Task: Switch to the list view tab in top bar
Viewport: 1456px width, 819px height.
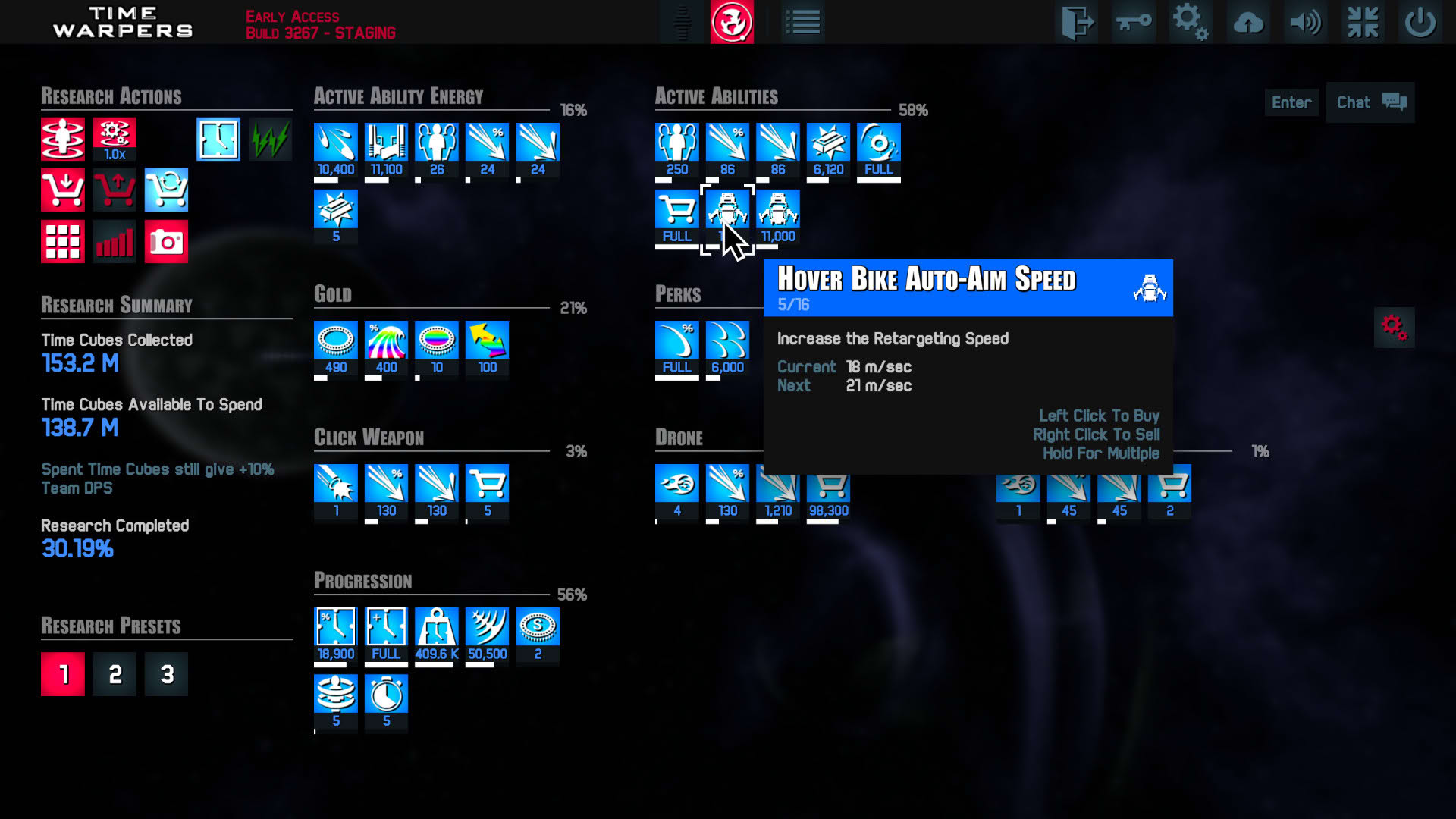Action: 803,22
